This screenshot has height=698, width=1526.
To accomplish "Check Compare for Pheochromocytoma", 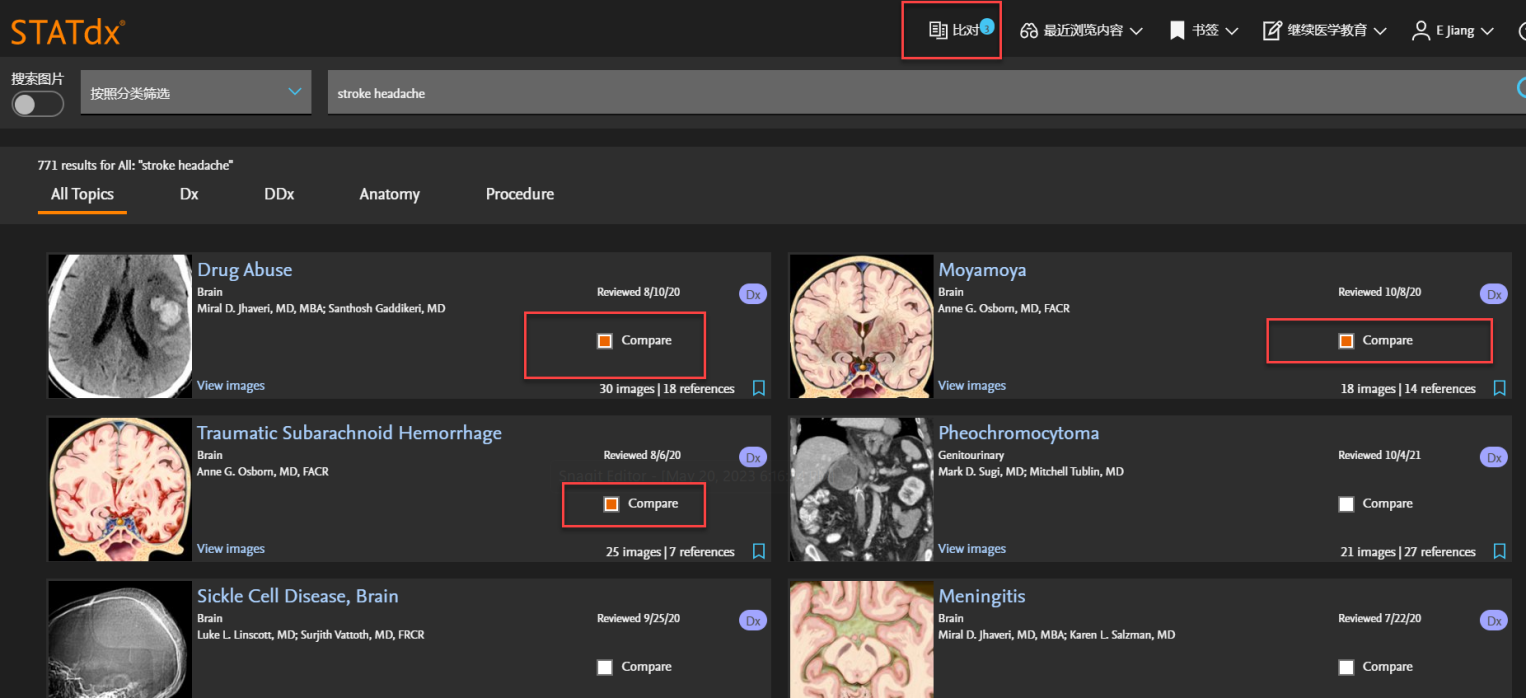I will coord(1346,504).
